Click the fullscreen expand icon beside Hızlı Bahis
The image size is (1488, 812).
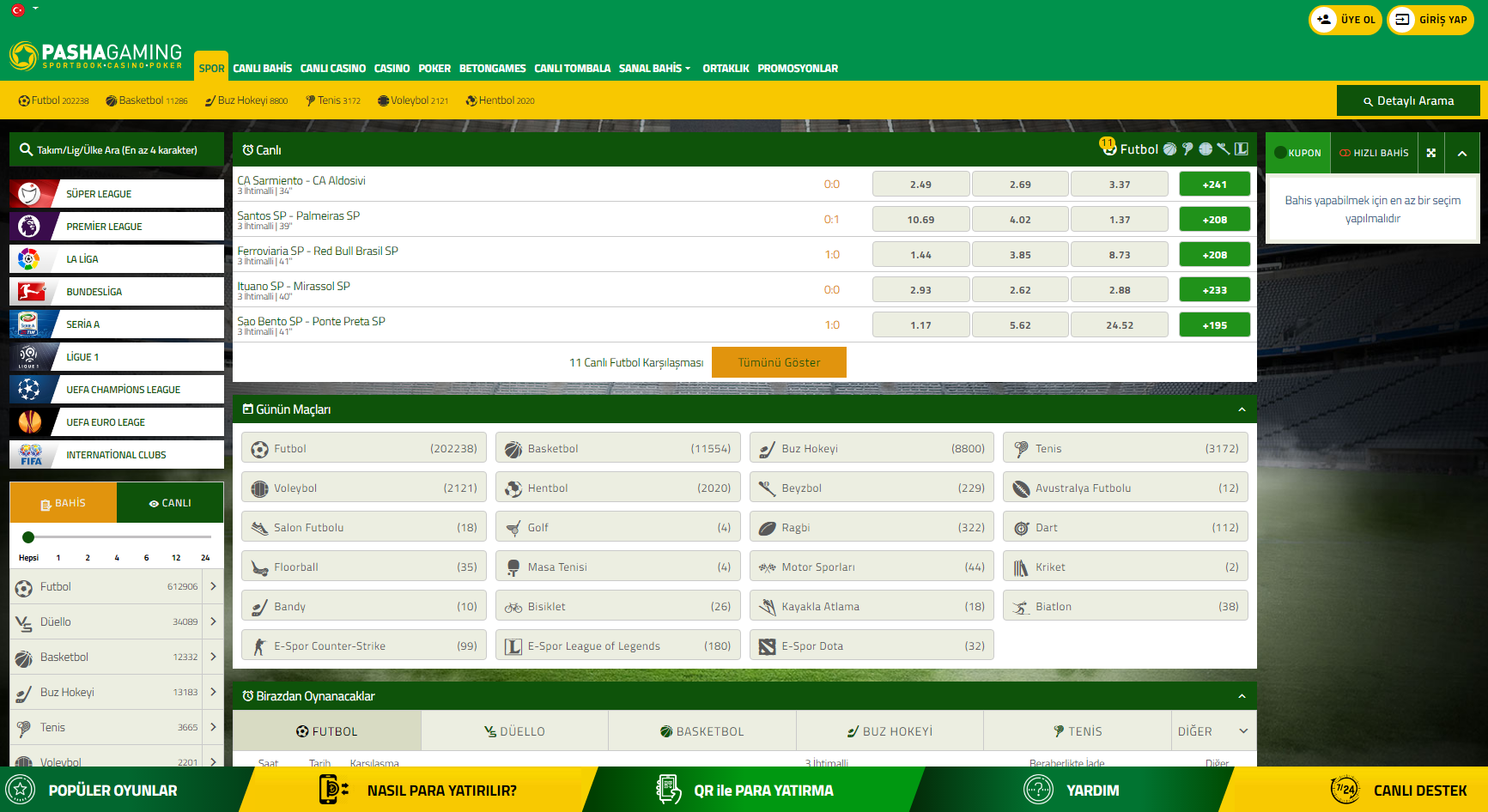1430,153
